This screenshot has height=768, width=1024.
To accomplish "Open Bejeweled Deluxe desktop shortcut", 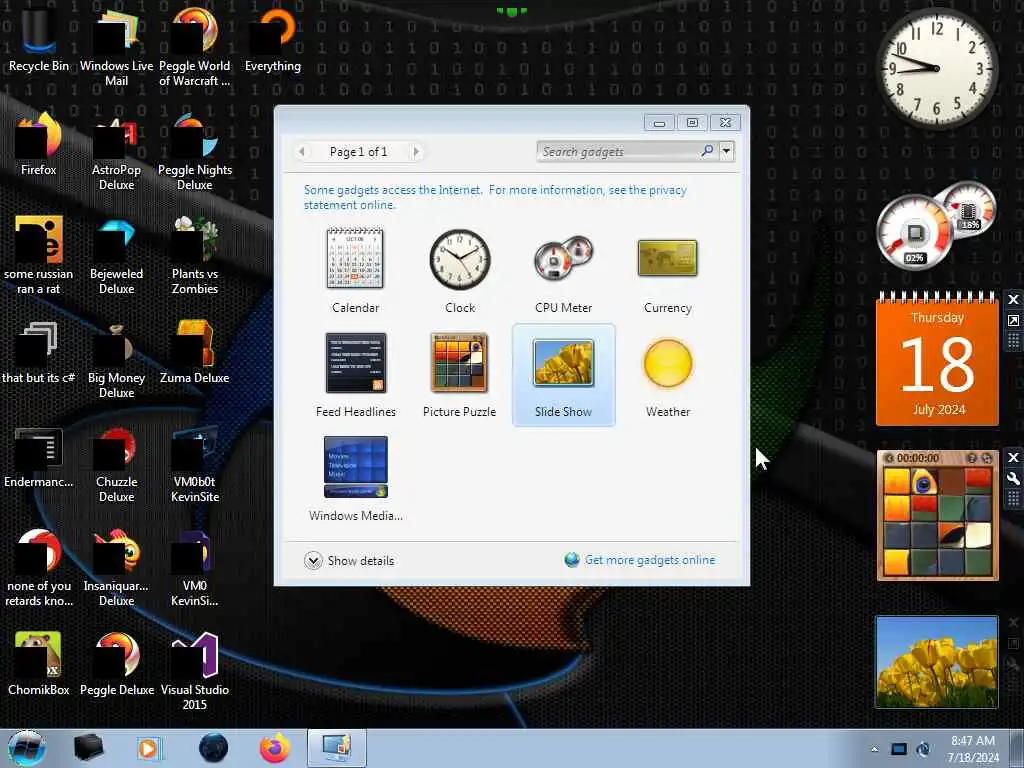I will click(x=116, y=256).
